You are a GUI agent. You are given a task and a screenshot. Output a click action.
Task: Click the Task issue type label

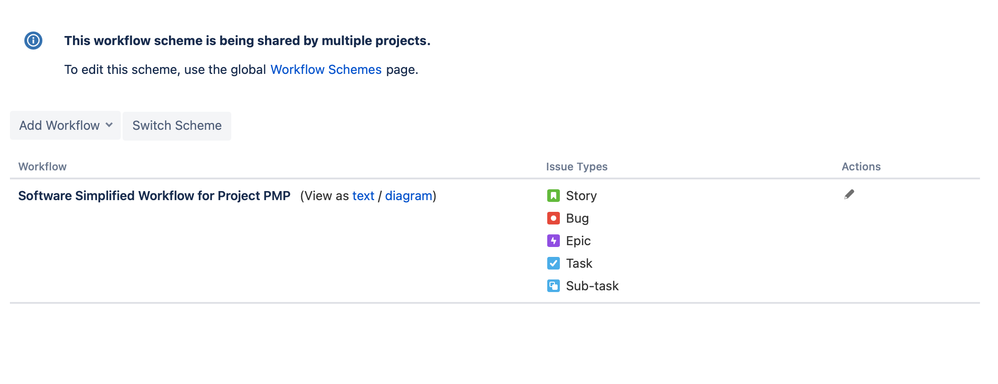579,264
